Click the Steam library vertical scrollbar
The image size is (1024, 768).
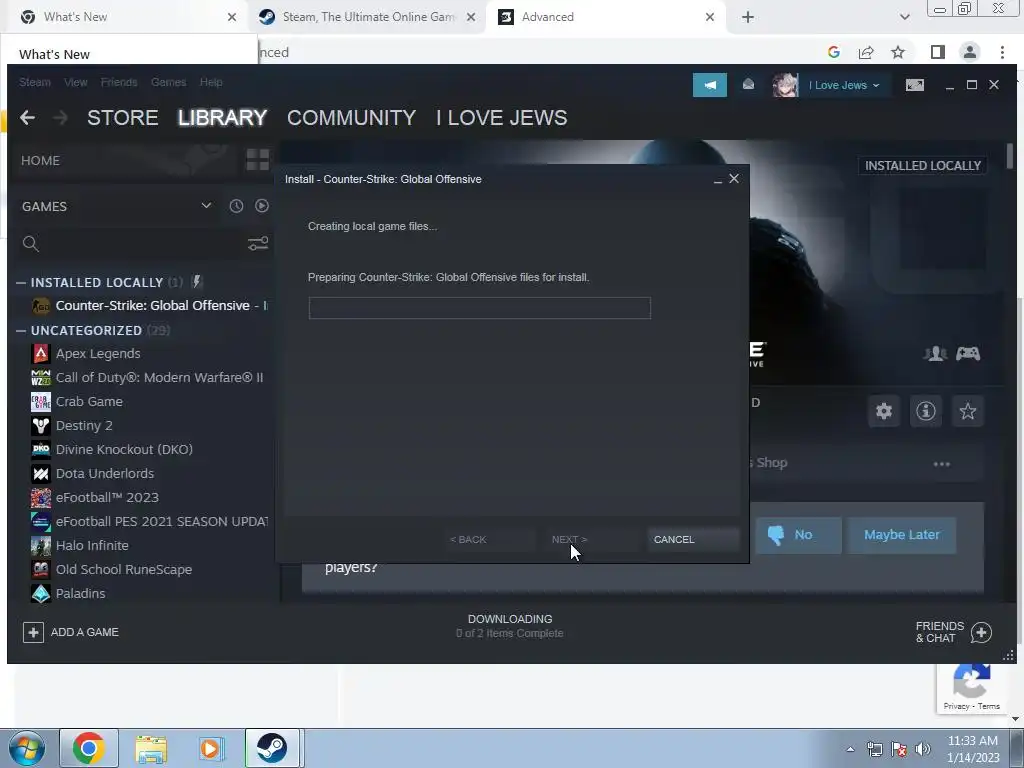coord(1010,157)
